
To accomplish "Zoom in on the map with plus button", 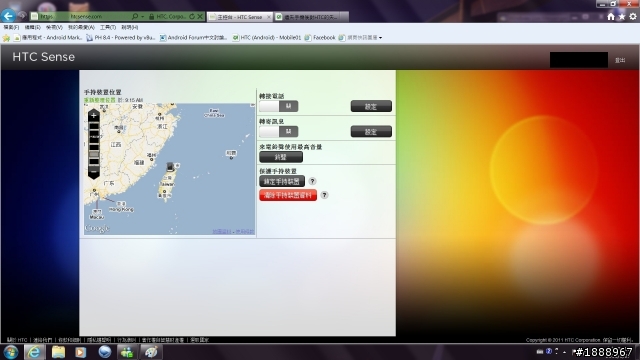I will (x=93, y=116).
